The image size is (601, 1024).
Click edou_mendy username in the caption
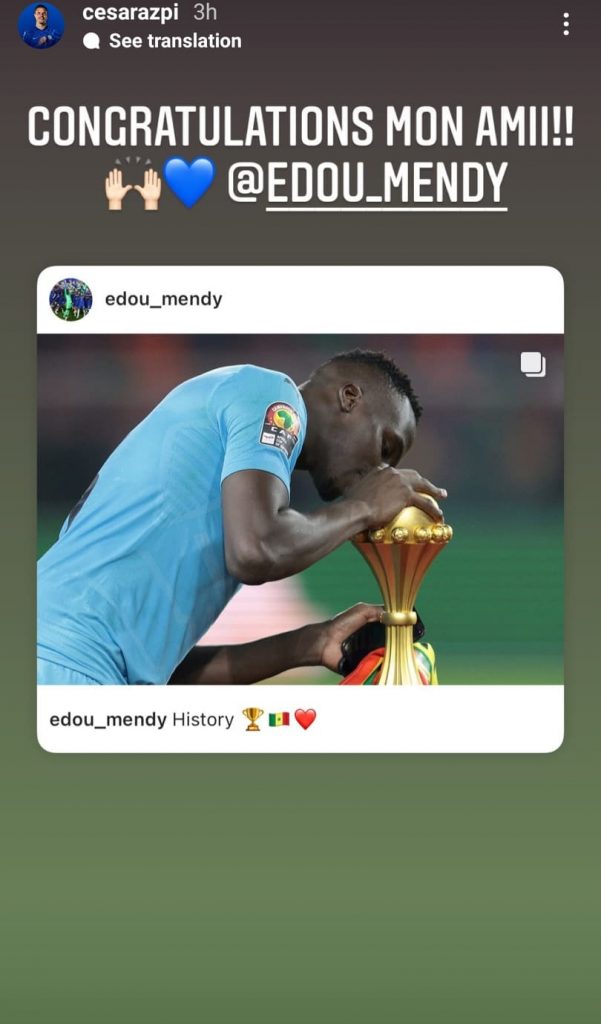click(x=108, y=720)
